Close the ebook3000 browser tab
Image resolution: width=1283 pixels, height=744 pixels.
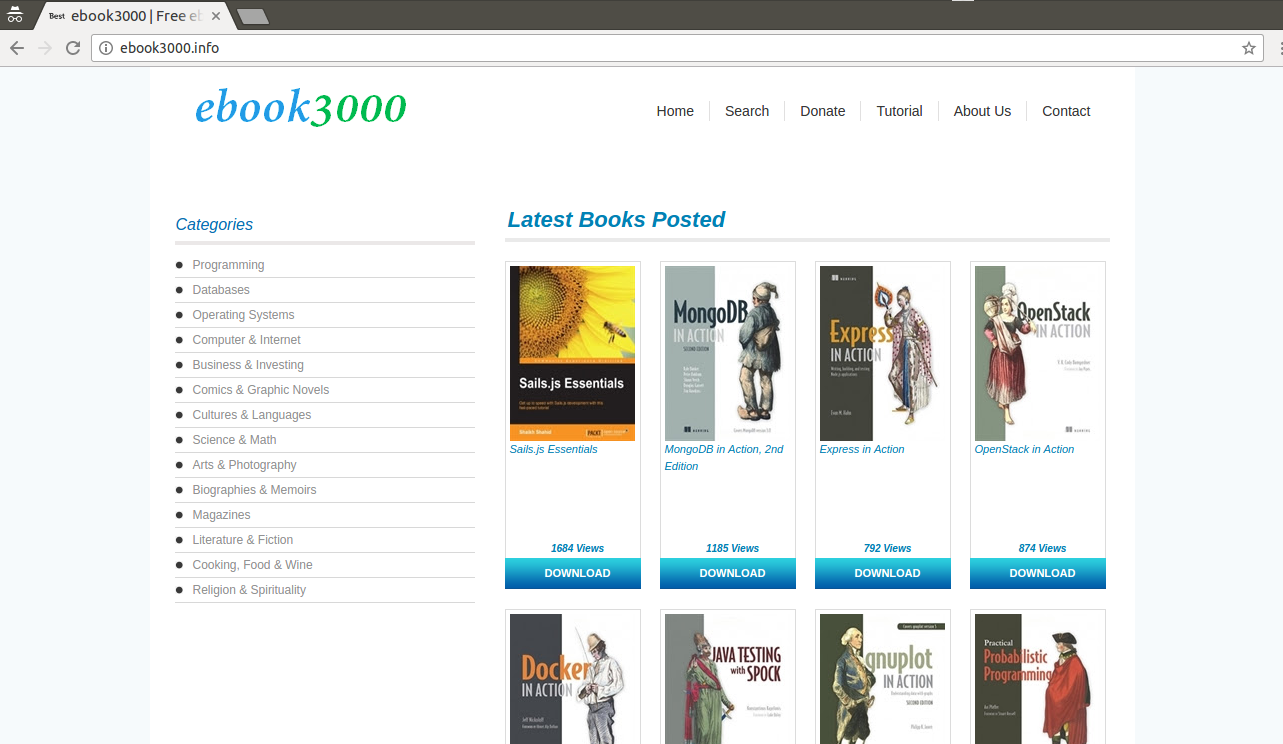coord(216,16)
